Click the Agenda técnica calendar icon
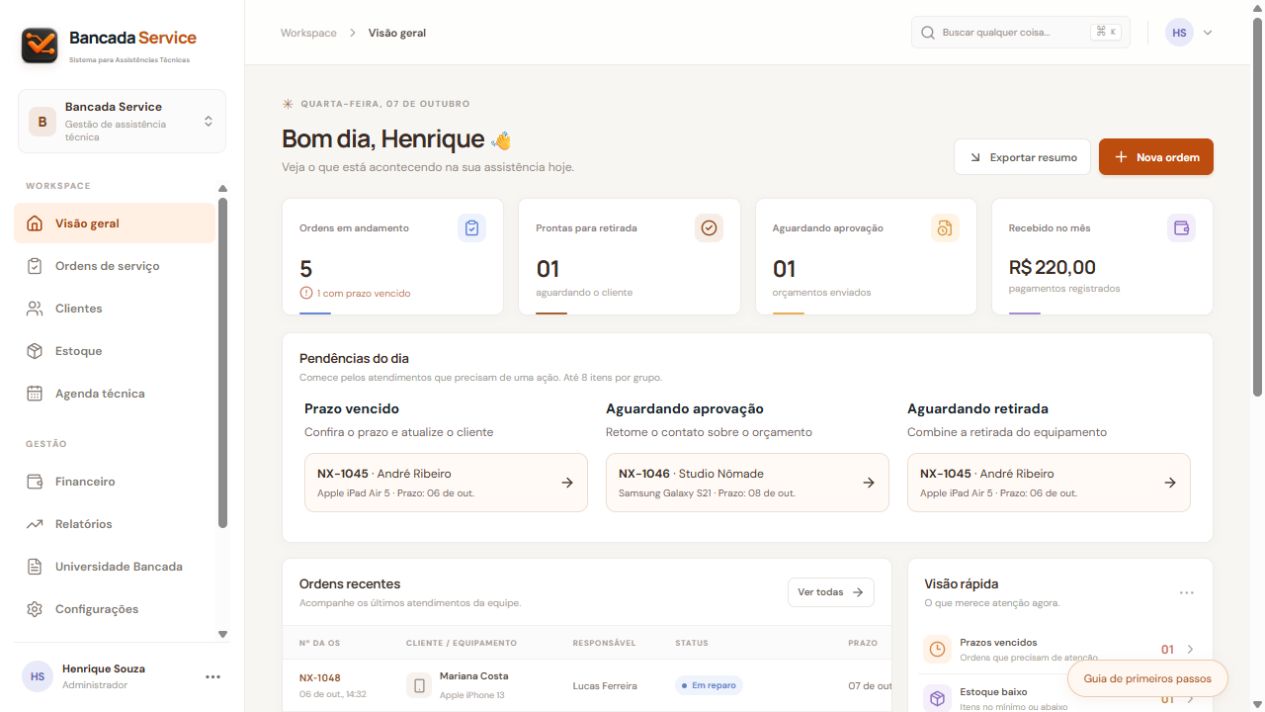 [x=35, y=393]
